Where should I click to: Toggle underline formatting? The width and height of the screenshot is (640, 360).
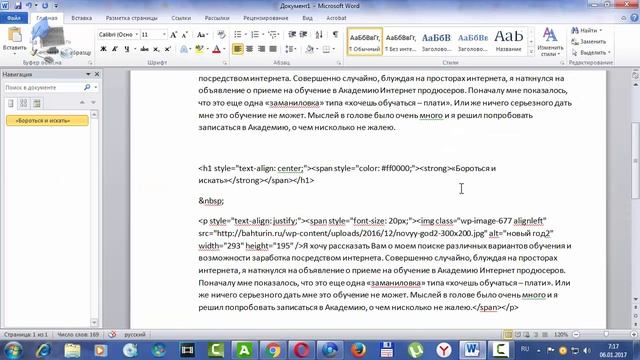pyautogui.click(x=127, y=49)
